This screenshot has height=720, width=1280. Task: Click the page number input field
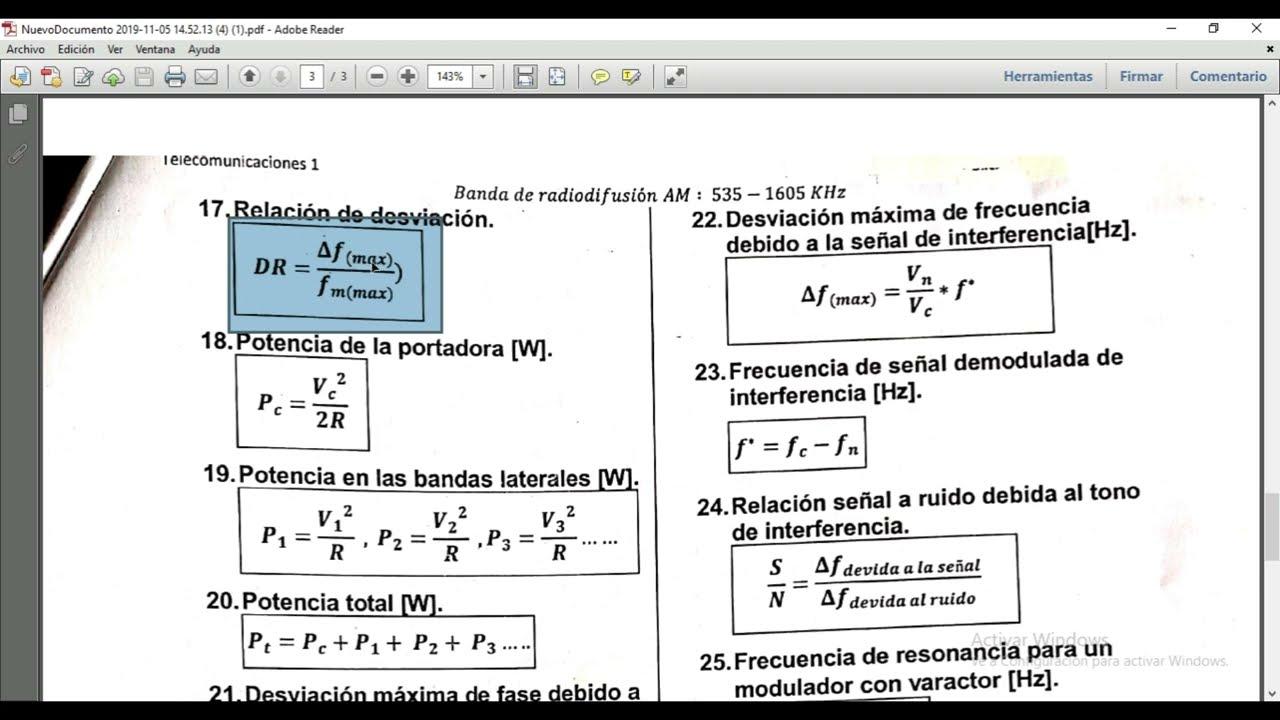(313, 76)
